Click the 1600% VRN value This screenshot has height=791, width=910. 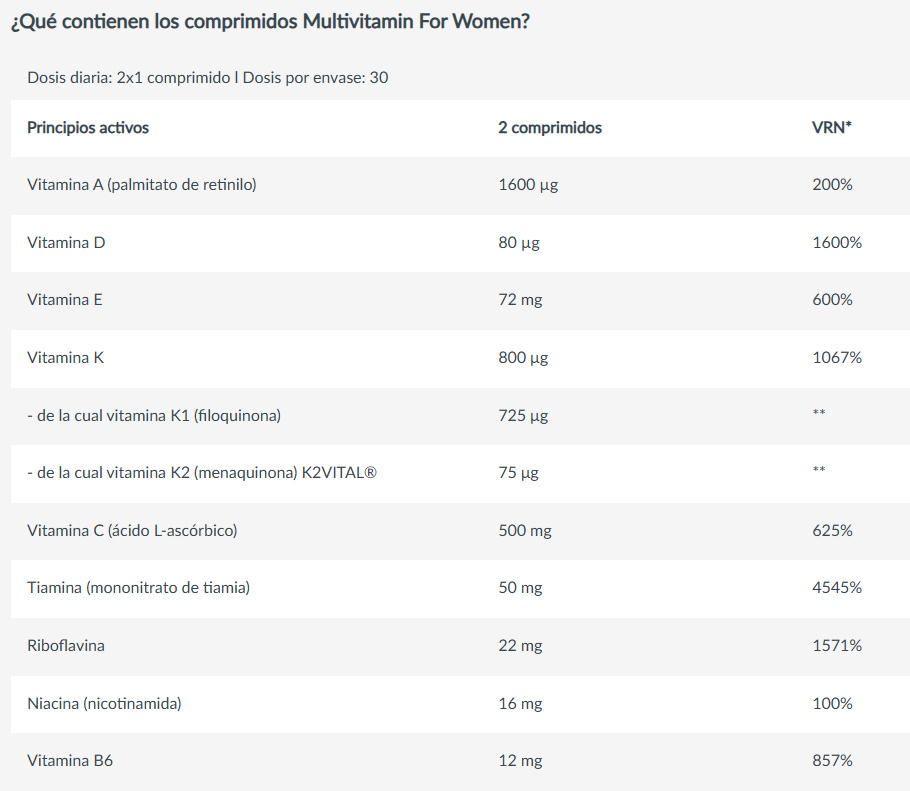click(x=837, y=243)
